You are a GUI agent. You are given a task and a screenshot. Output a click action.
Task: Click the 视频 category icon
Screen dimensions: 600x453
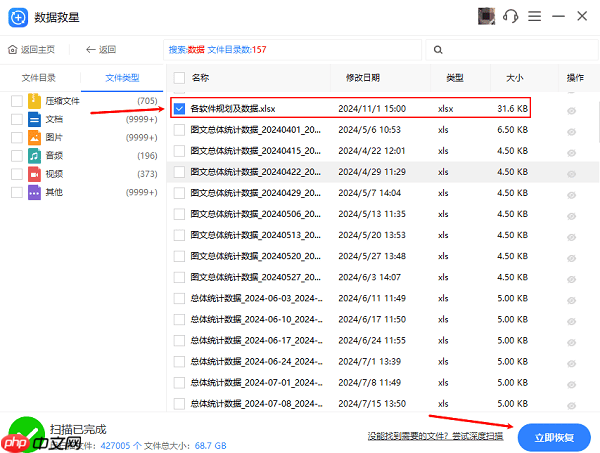pos(35,173)
